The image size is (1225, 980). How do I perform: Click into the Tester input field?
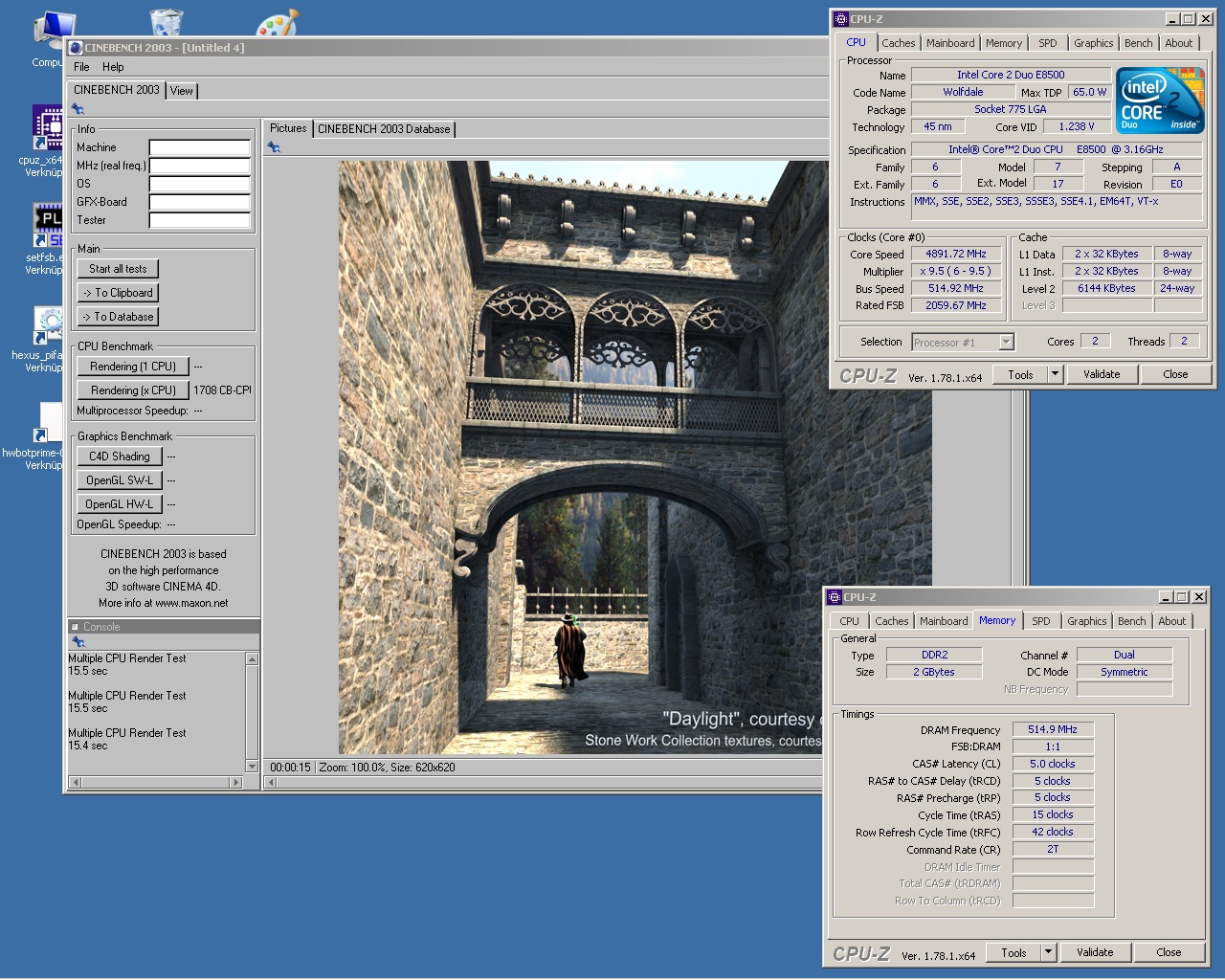click(200, 220)
